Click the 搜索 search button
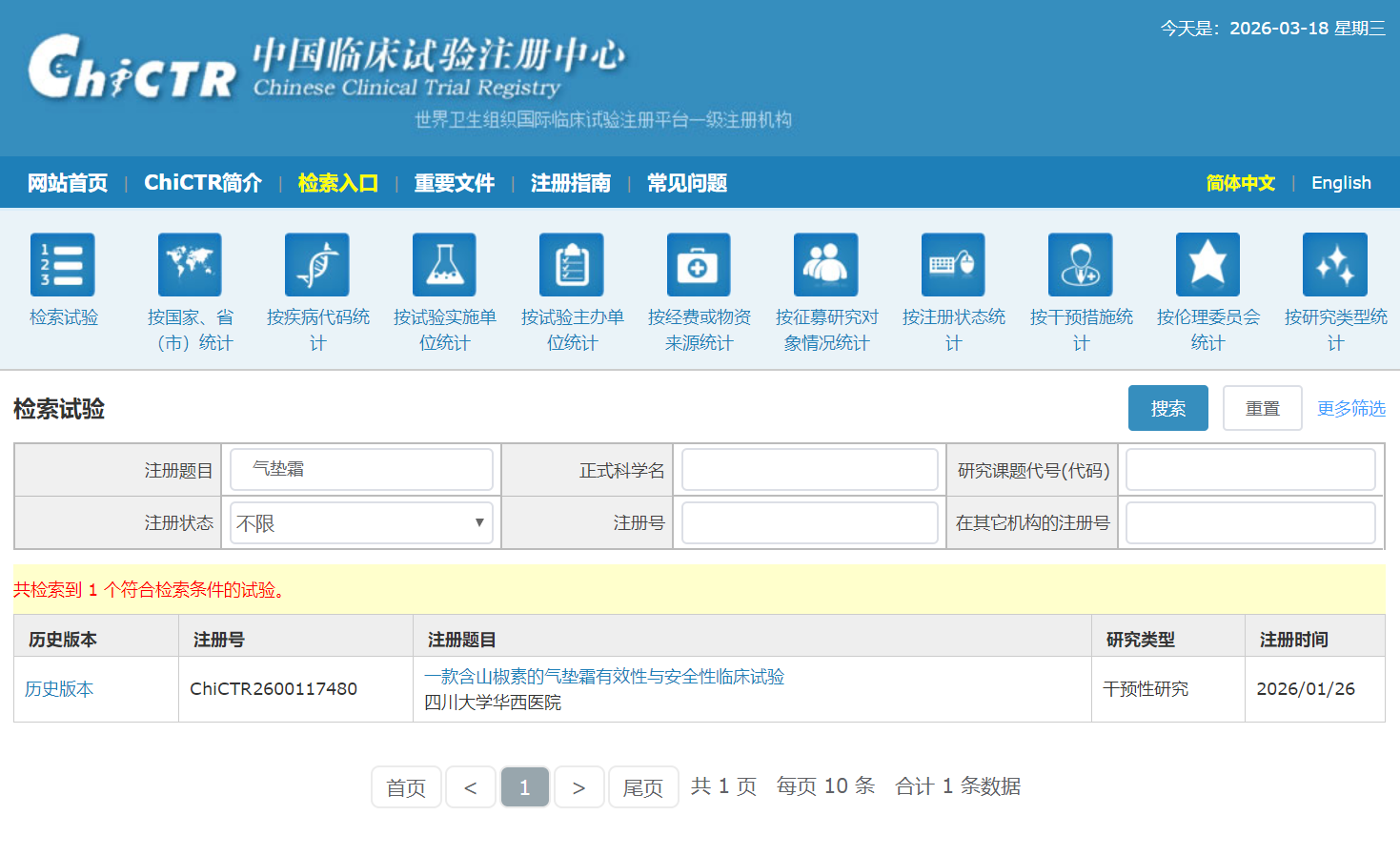The height and width of the screenshot is (856, 1400). coord(1168,408)
